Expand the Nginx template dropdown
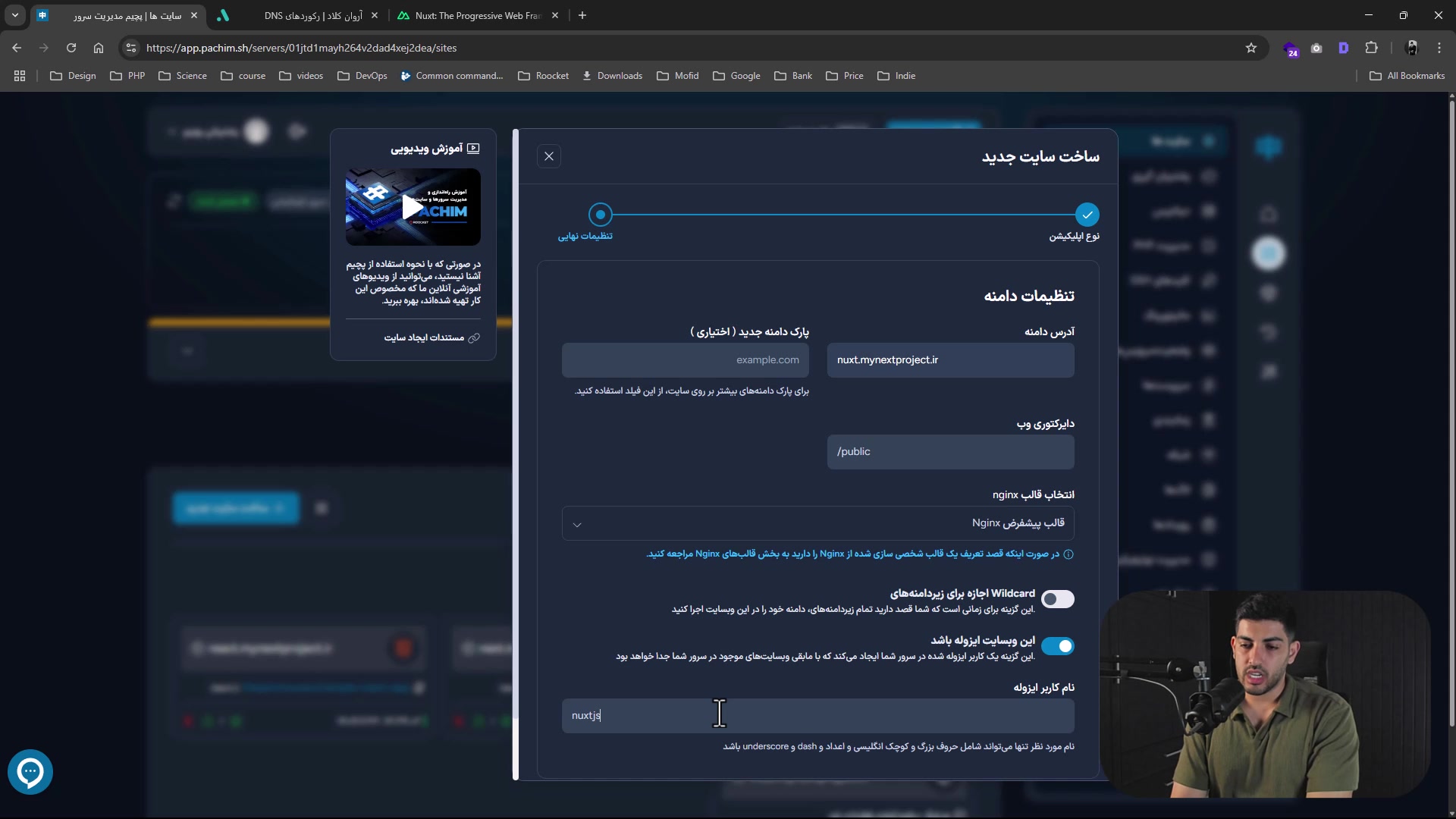This screenshot has width=1456, height=819. [x=817, y=523]
